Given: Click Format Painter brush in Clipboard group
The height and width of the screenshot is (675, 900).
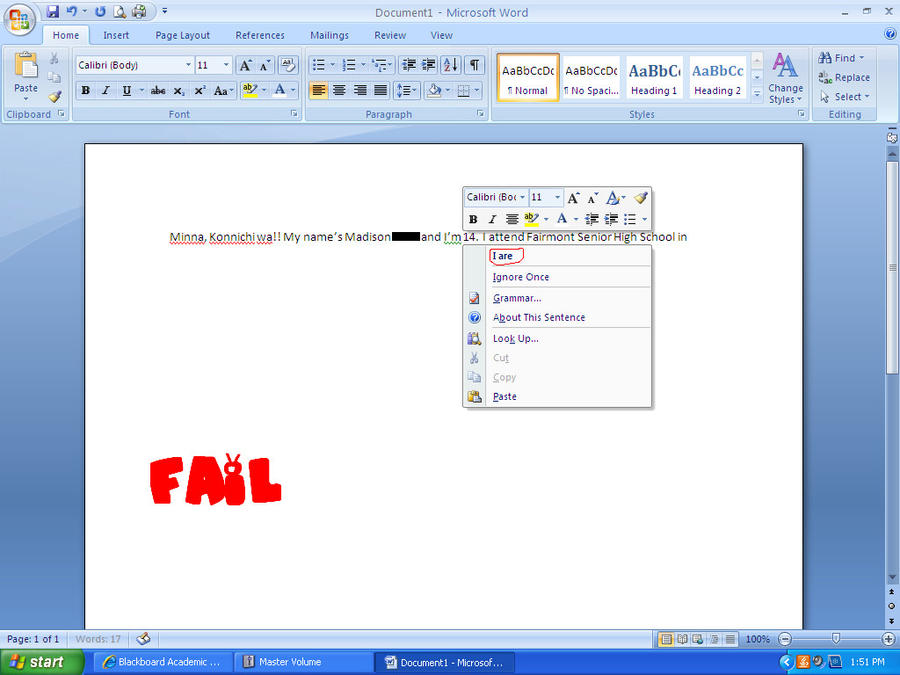Looking at the screenshot, I should [55, 96].
